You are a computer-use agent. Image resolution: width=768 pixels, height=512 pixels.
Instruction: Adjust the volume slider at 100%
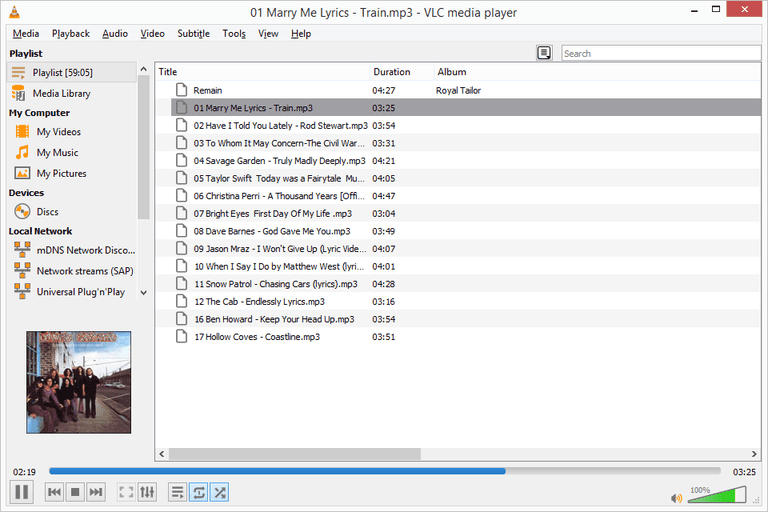717,494
